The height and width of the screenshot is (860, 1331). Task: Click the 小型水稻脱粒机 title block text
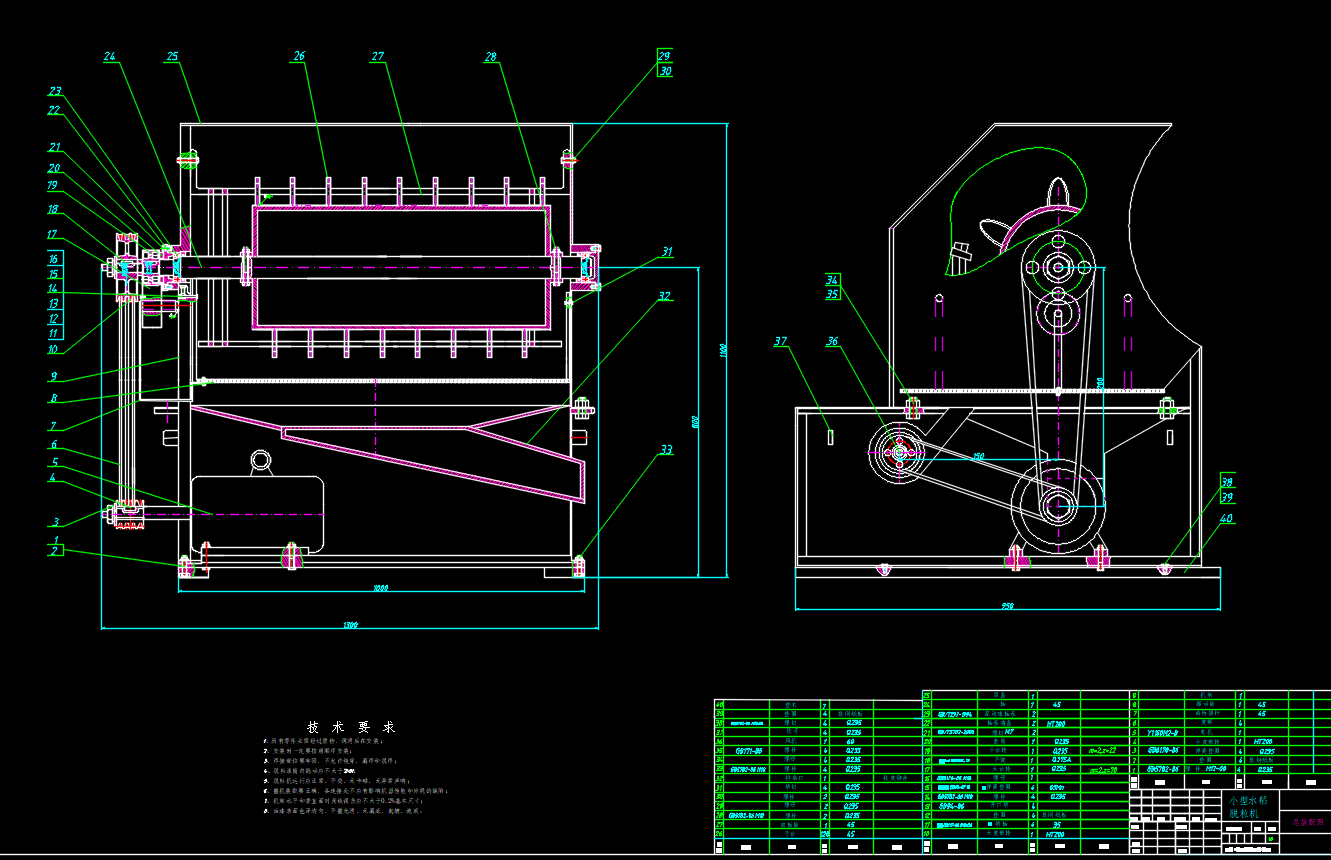click(x=1248, y=807)
